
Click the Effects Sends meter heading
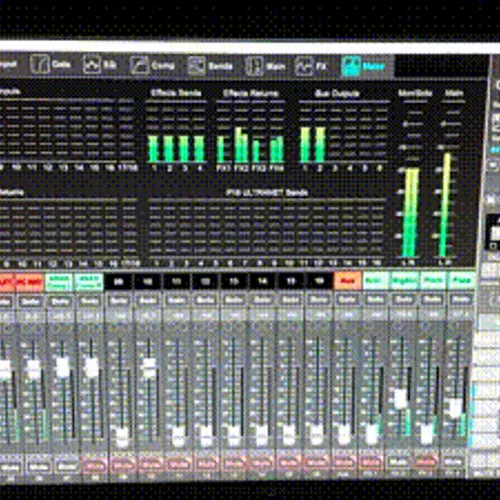pos(176,93)
